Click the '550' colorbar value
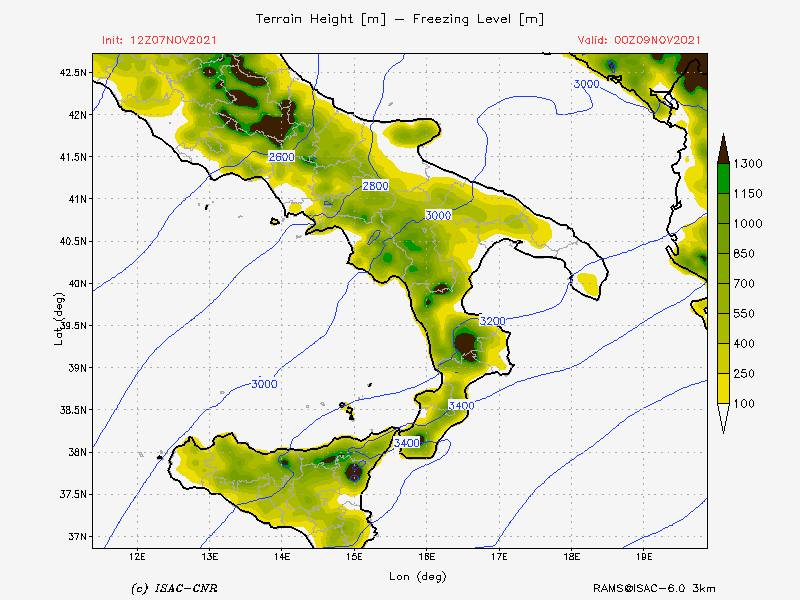The image size is (800, 600). click(x=744, y=314)
